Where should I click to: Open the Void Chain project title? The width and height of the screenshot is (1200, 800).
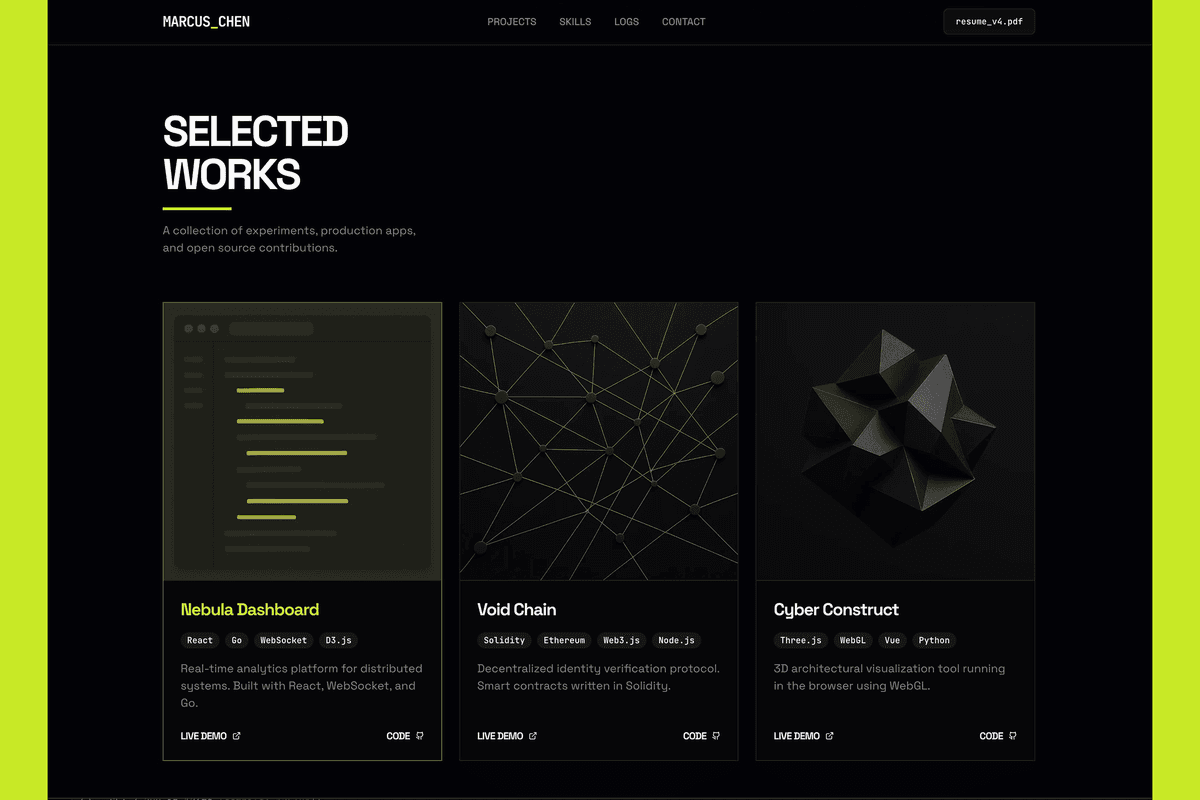(x=517, y=609)
